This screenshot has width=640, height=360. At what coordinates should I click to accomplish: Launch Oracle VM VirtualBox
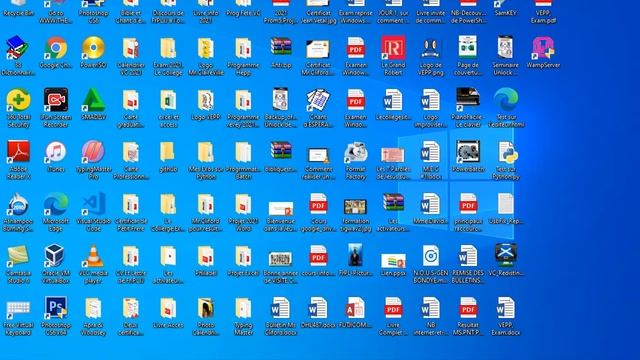click(56, 256)
